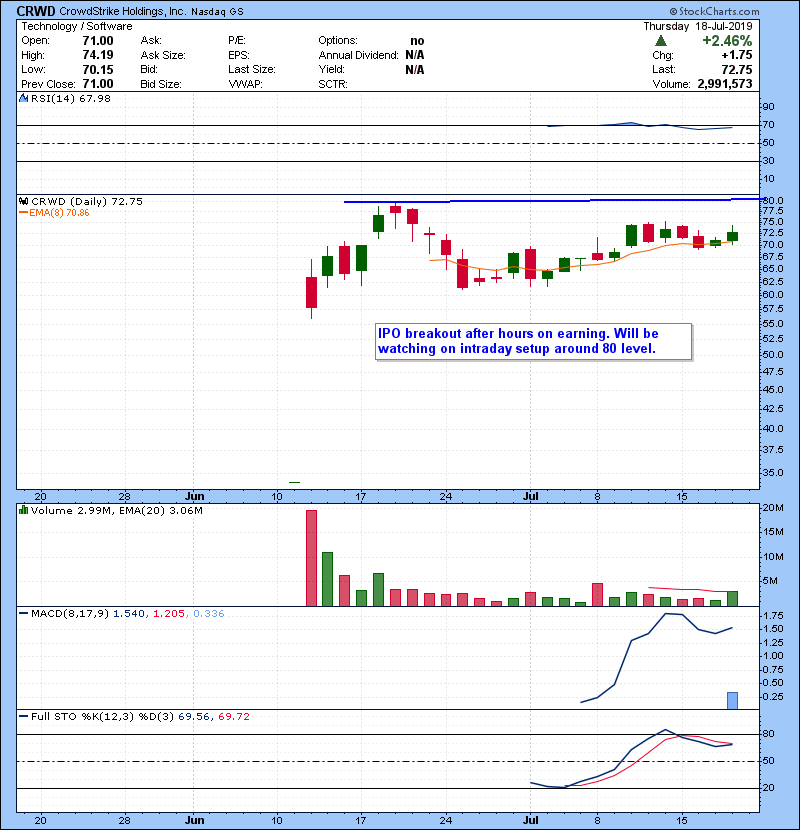
Task: Click the 80.0 price level on the price axis
Action: (772, 201)
